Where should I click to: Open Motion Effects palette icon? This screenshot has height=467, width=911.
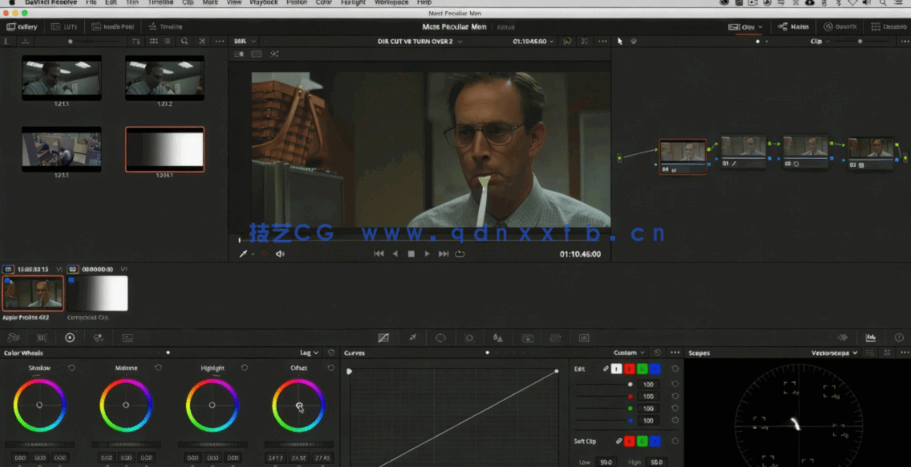pyautogui.click(x=127, y=337)
